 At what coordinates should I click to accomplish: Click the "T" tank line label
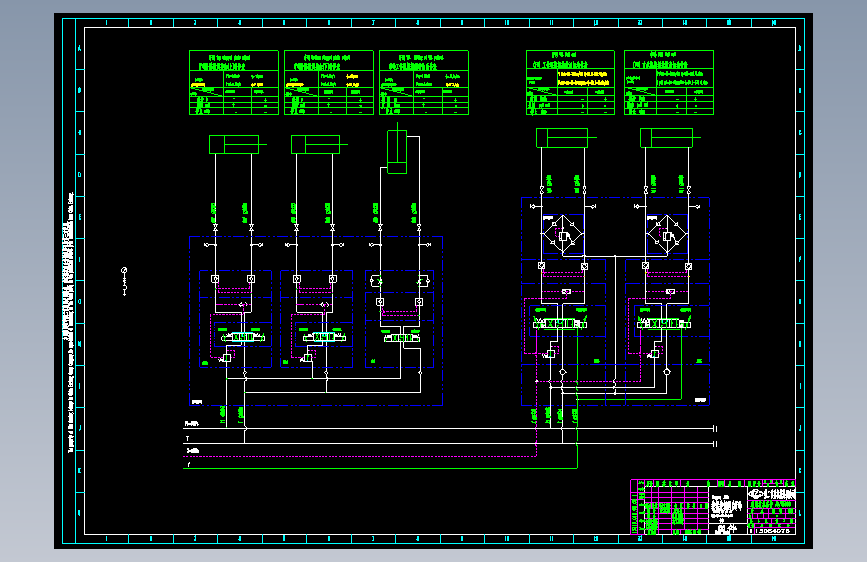pyautogui.click(x=187, y=439)
